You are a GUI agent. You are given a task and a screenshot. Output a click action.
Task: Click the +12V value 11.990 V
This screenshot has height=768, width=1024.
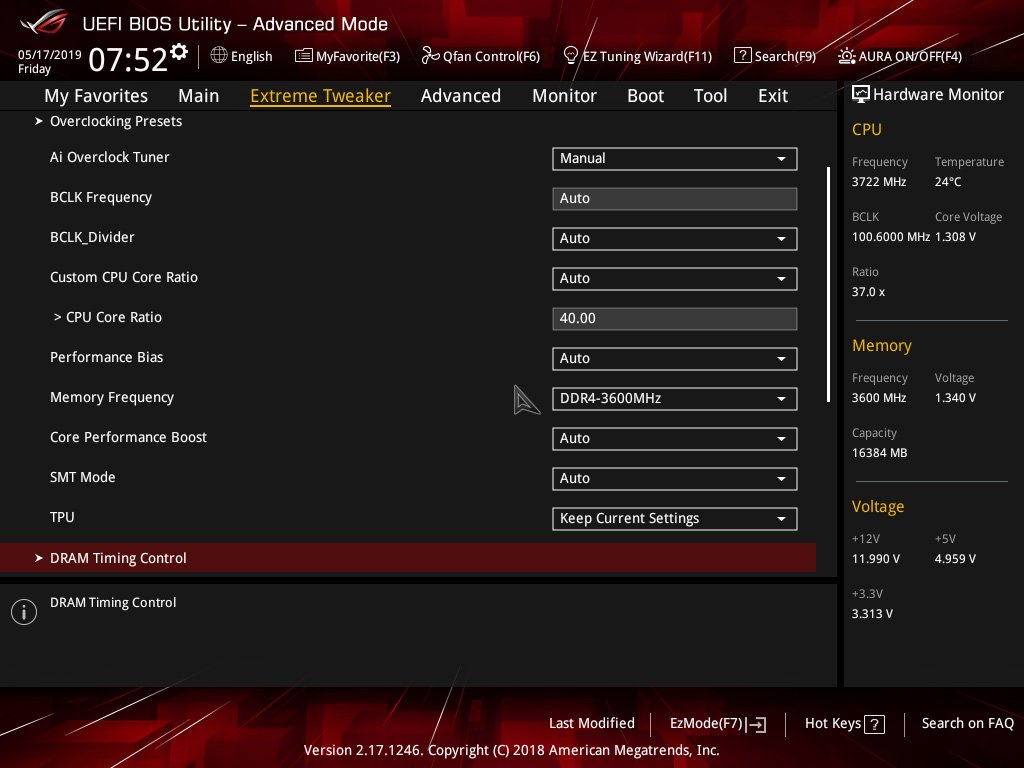[876, 558]
